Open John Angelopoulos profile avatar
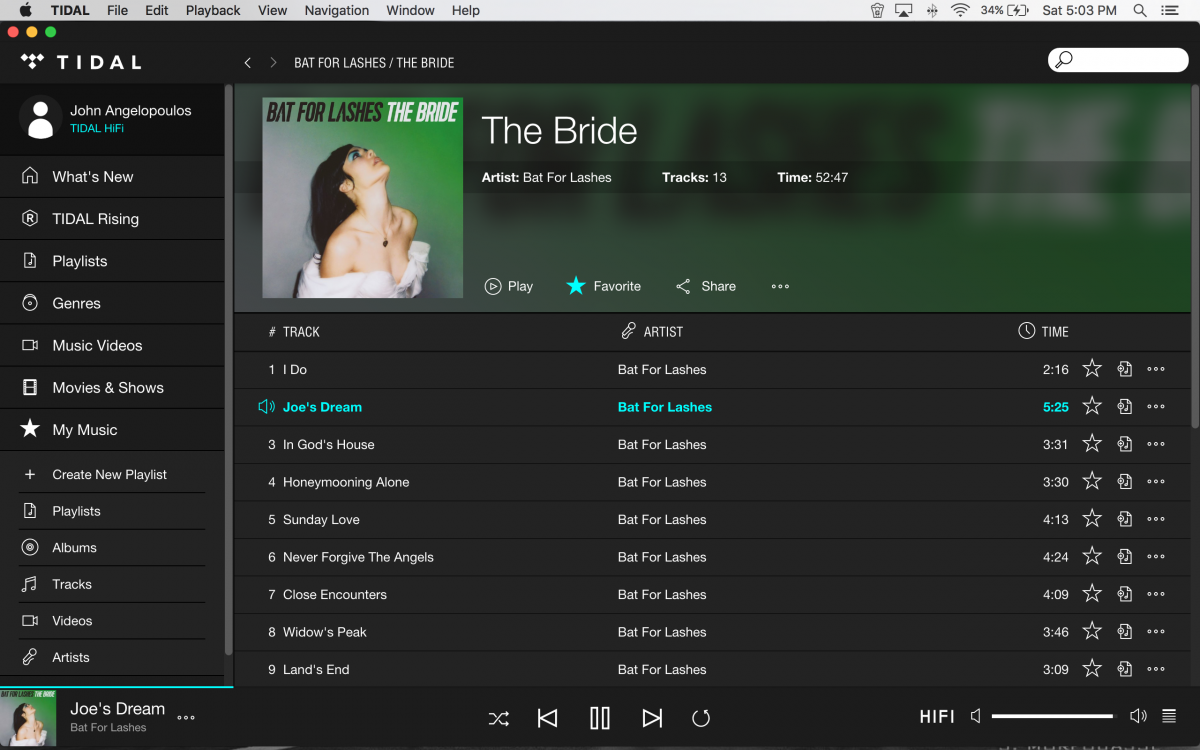The width and height of the screenshot is (1200, 750). point(40,117)
